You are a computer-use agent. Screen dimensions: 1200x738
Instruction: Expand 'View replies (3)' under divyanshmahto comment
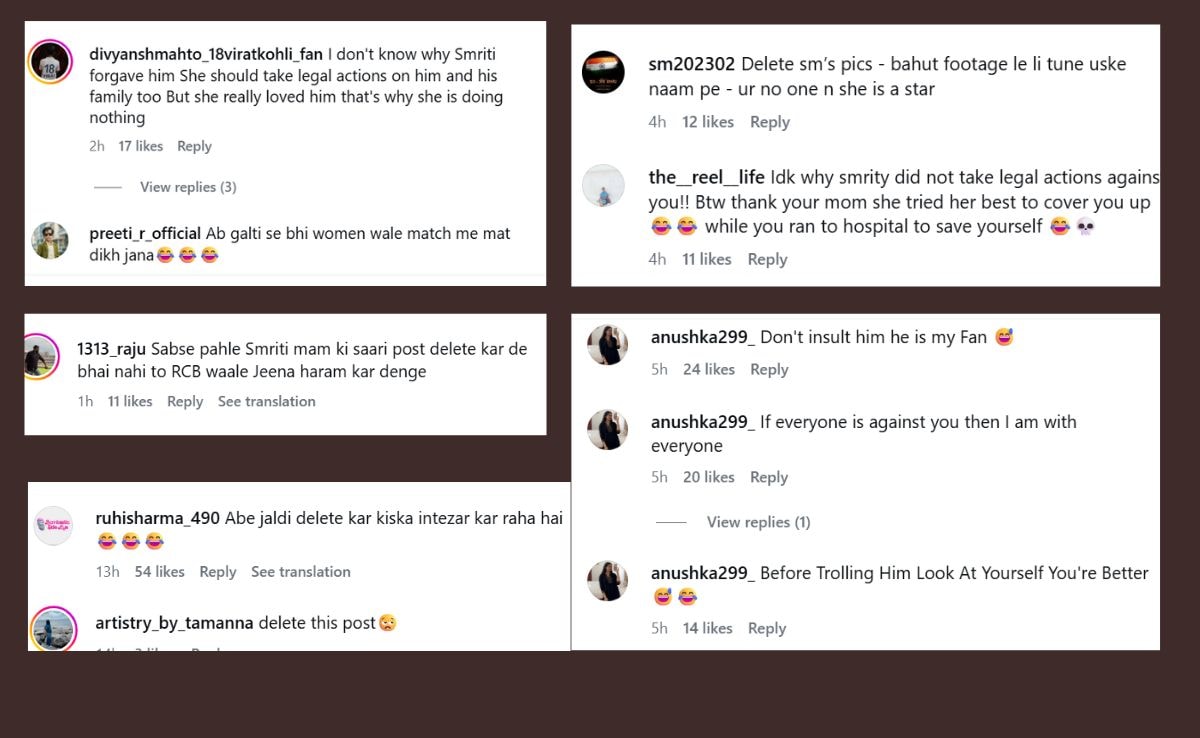coord(188,187)
